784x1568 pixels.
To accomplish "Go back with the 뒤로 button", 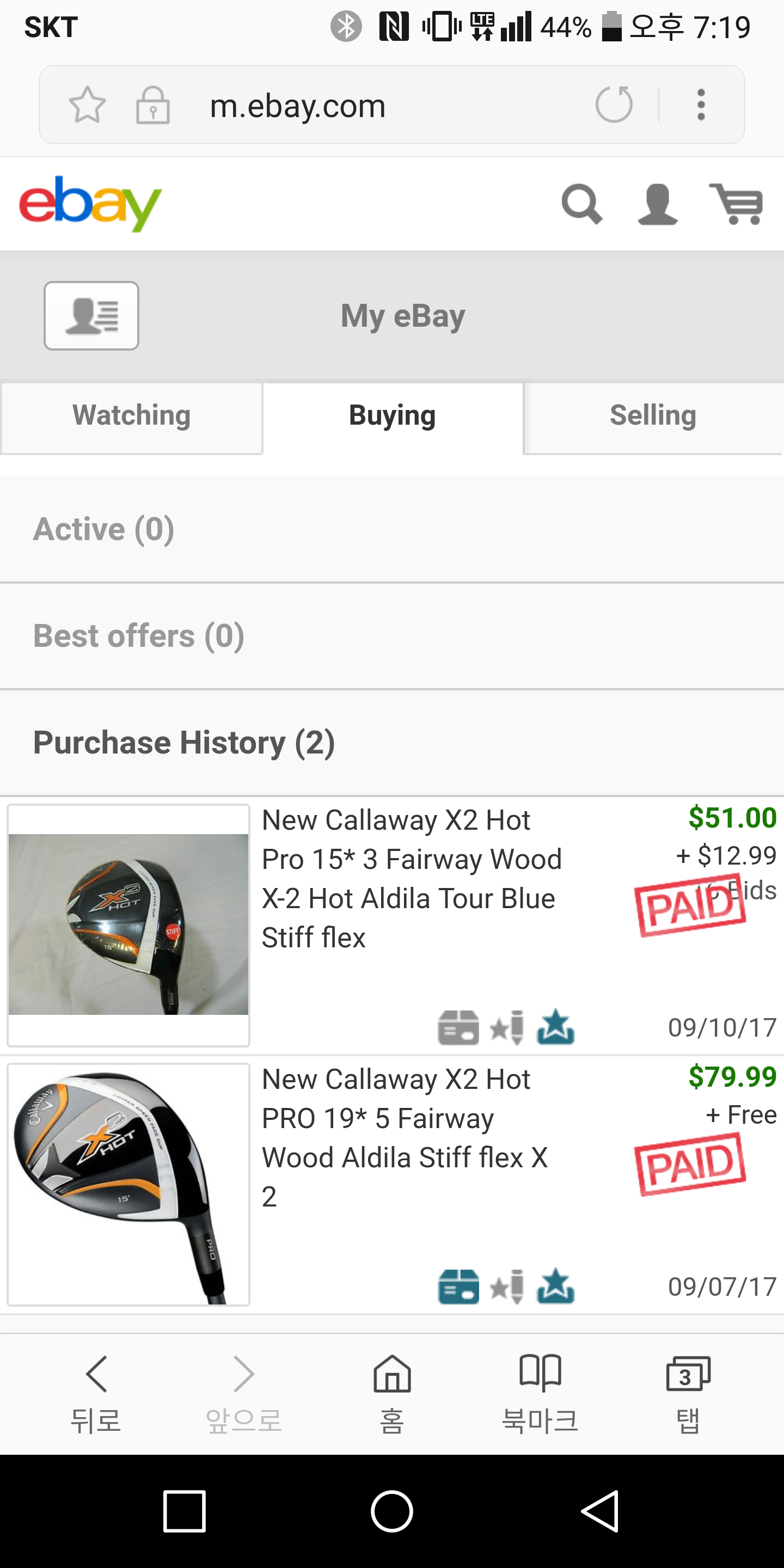I will (96, 1392).
